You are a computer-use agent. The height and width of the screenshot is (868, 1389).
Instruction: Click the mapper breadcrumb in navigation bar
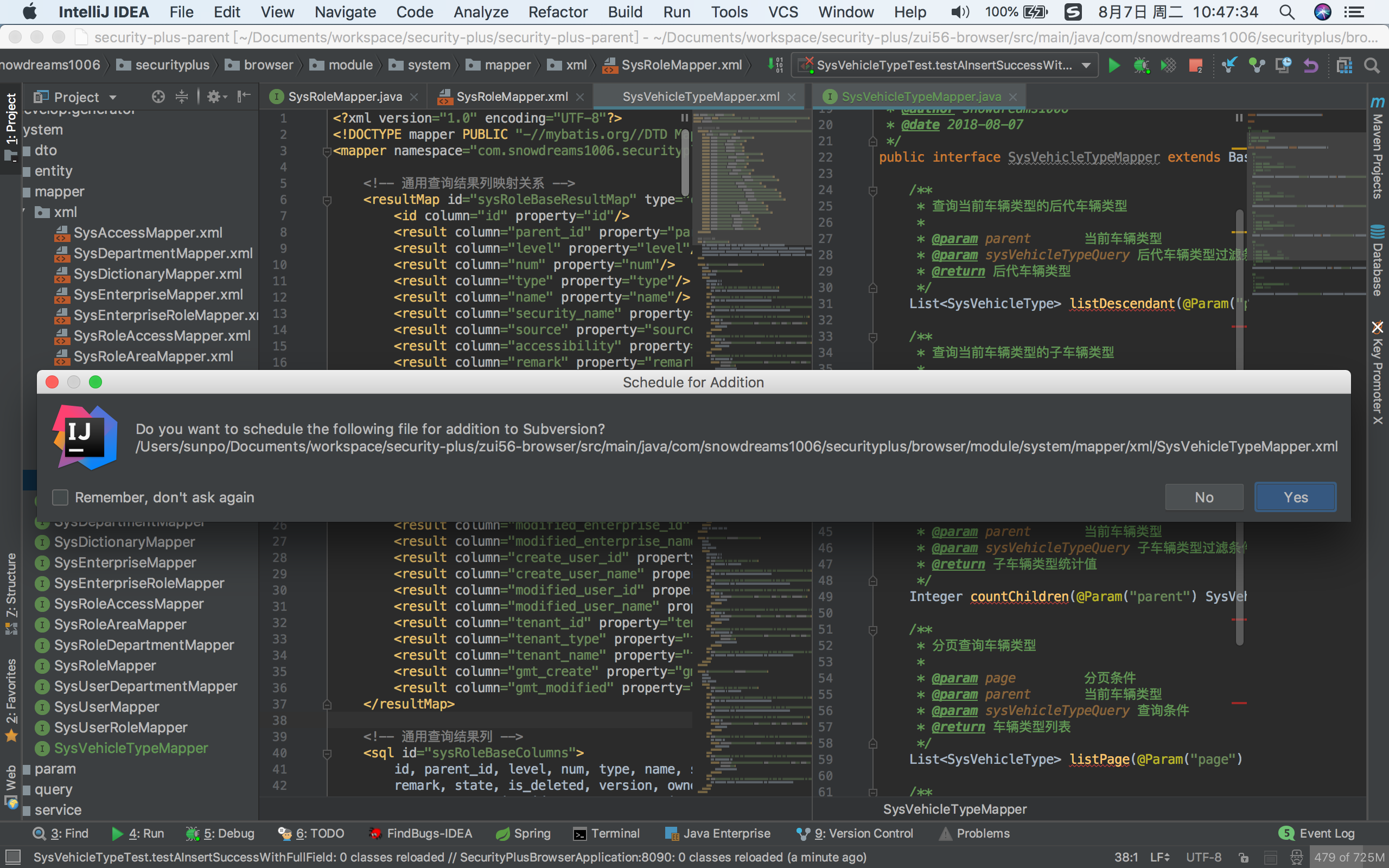point(499,66)
